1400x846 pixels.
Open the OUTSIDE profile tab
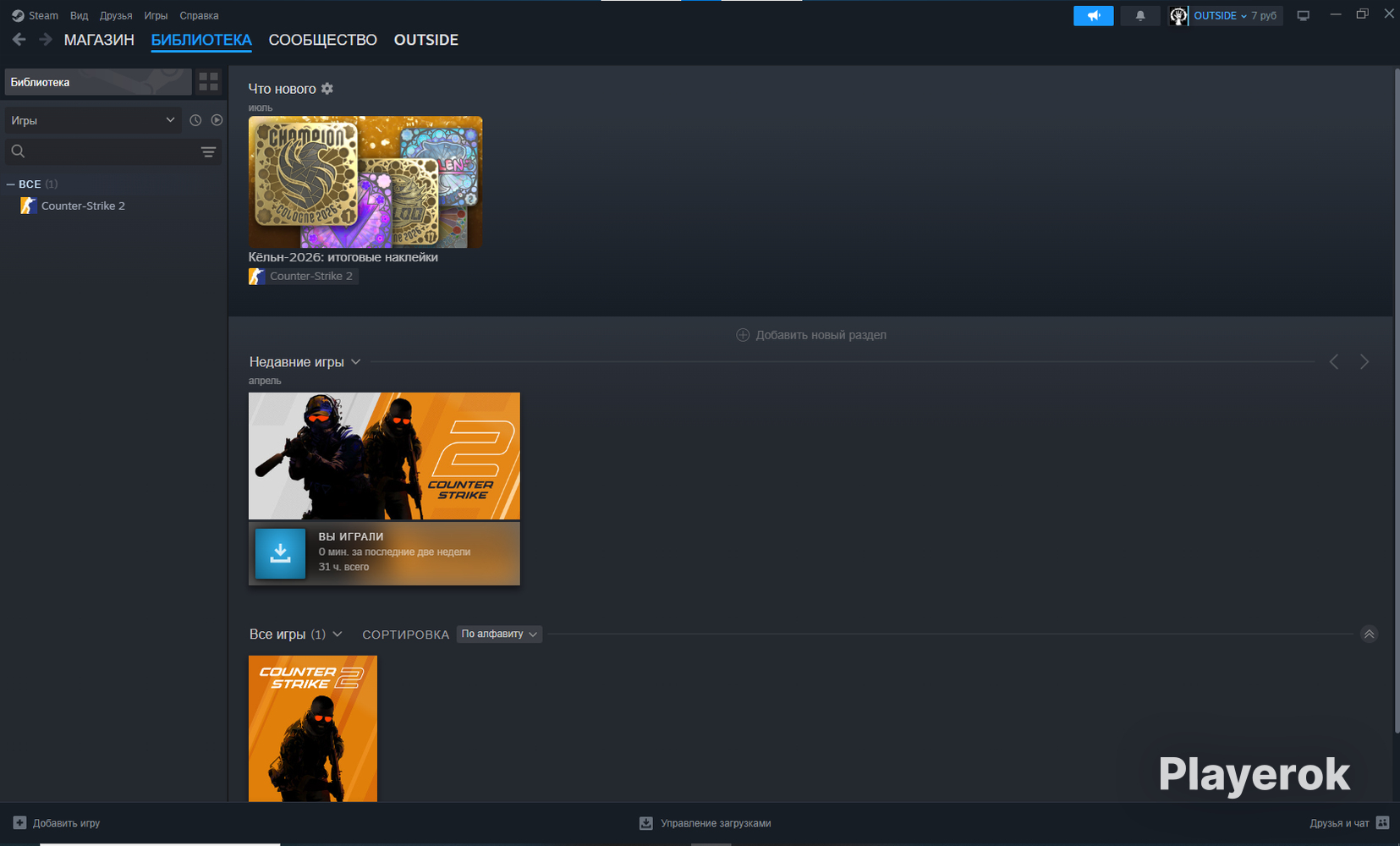(x=426, y=40)
